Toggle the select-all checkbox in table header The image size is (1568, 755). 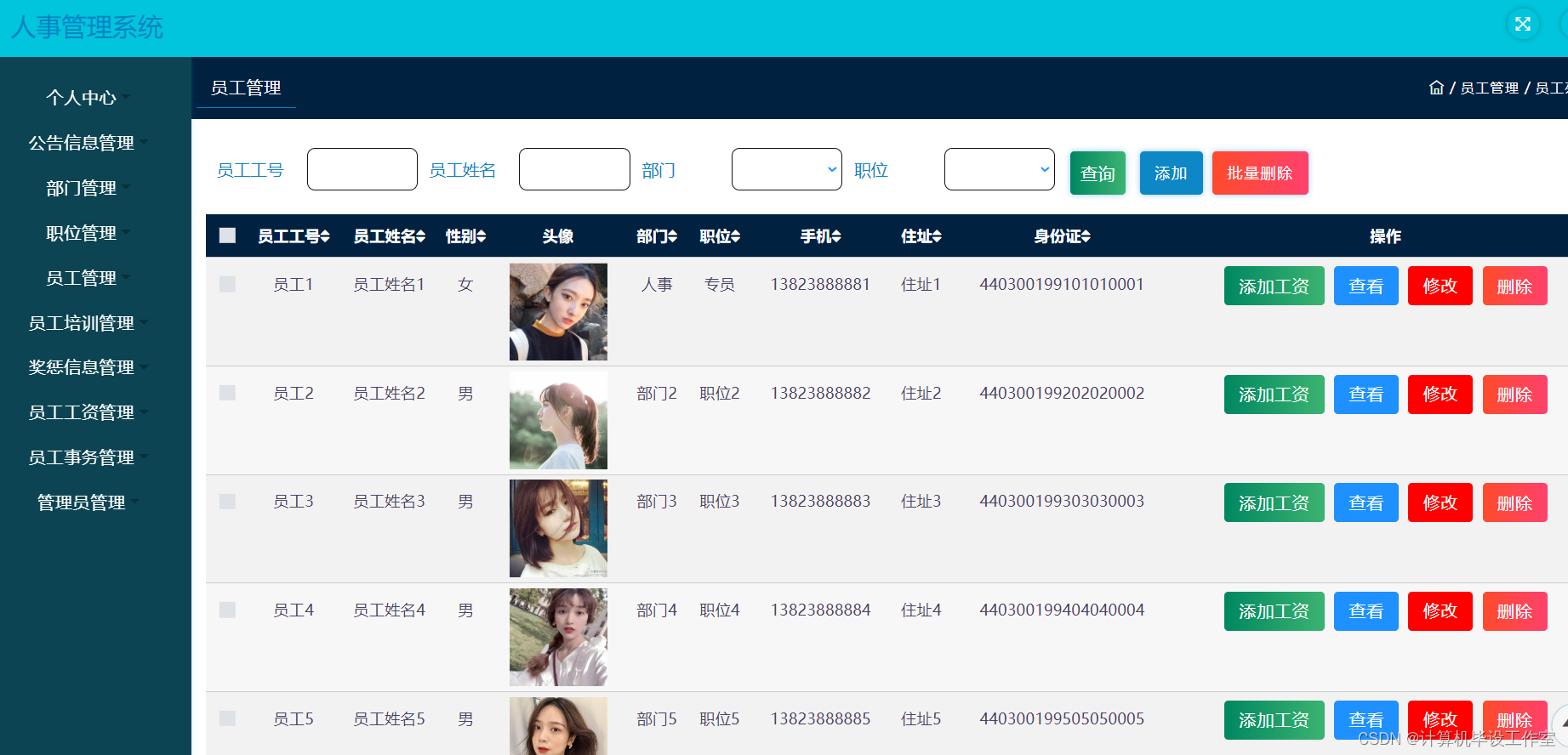point(227,236)
